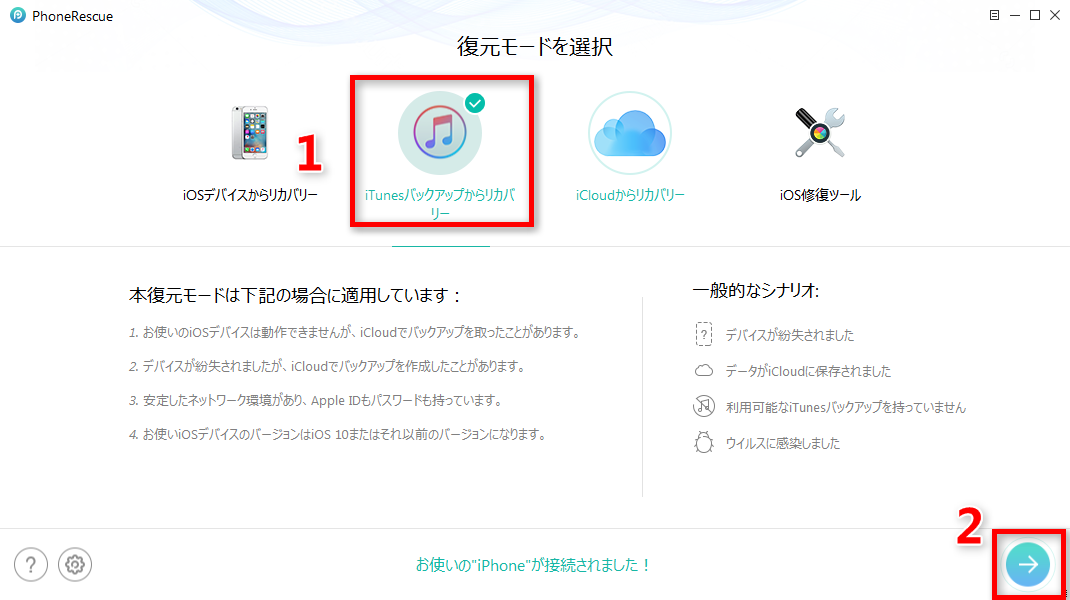The height and width of the screenshot is (600, 1070).
Task: Select the iOS device recovery iPhone icon
Action: tap(250, 132)
